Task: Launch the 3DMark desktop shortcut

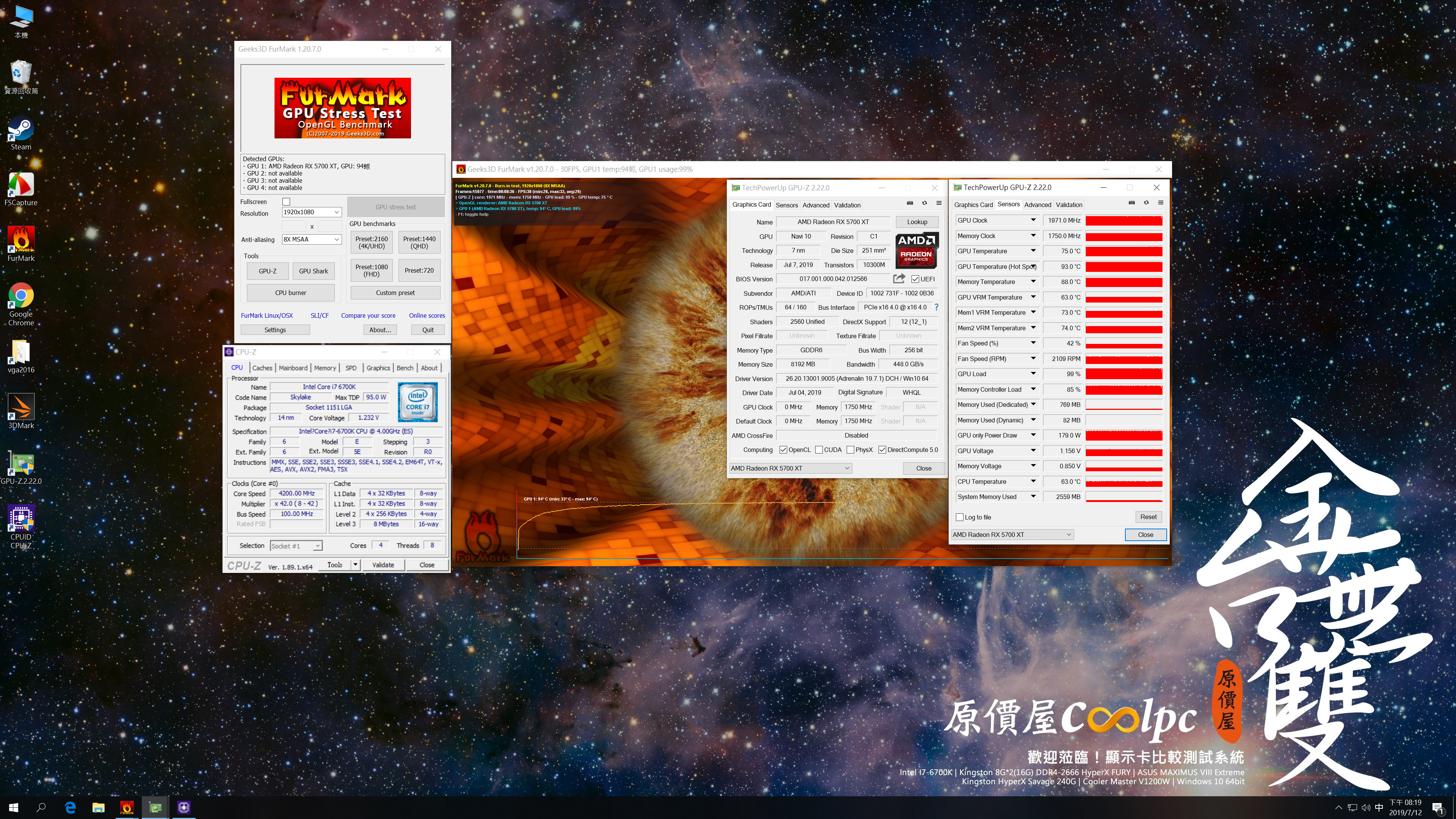Action: pyautogui.click(x=21, y=412)
